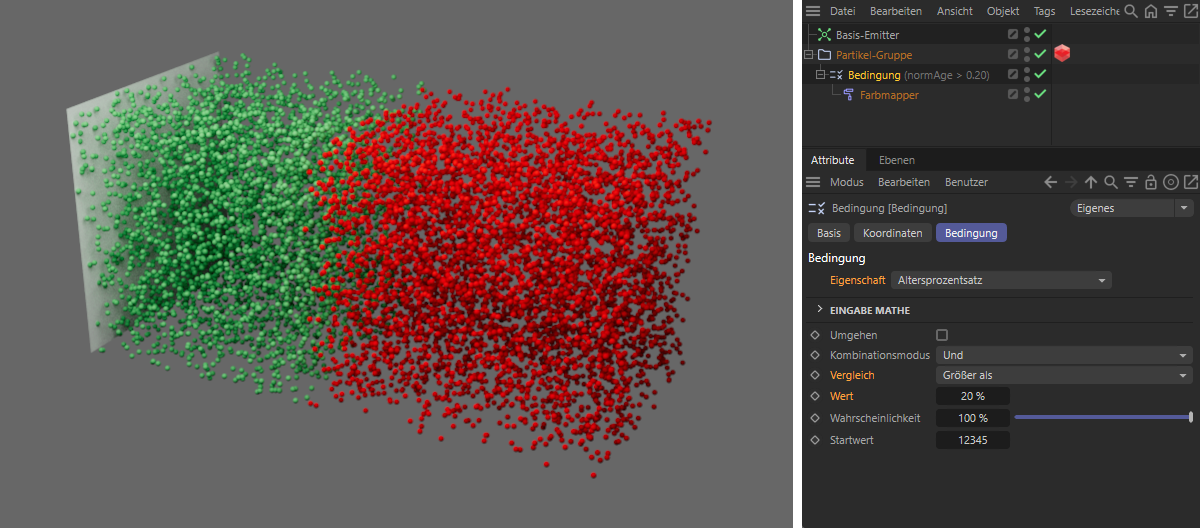
Task: Click the layer square icon of Basis-Emitter
Action: tap(1013, 34)
